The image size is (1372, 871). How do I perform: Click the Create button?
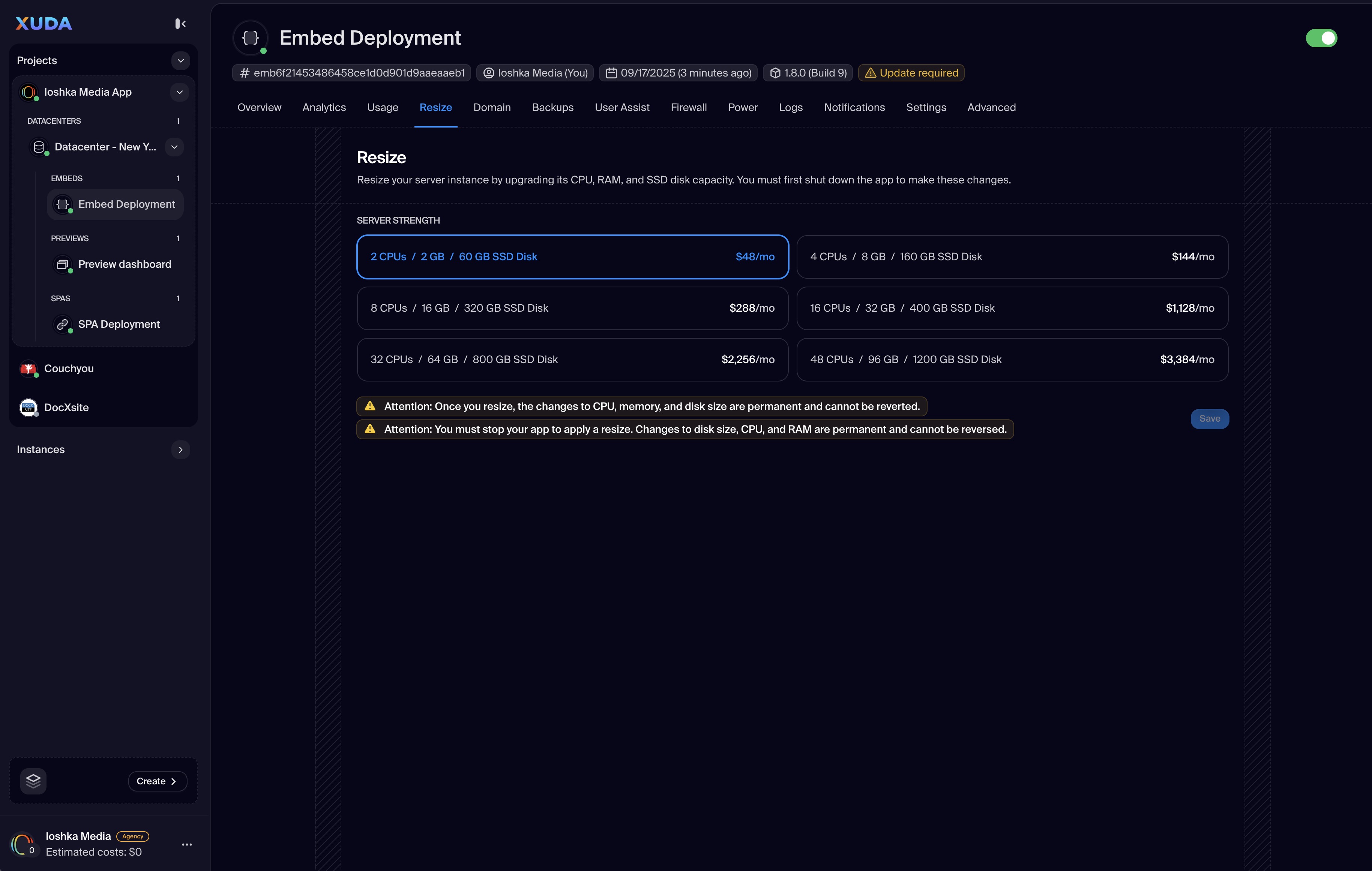[x=157, y=781]
